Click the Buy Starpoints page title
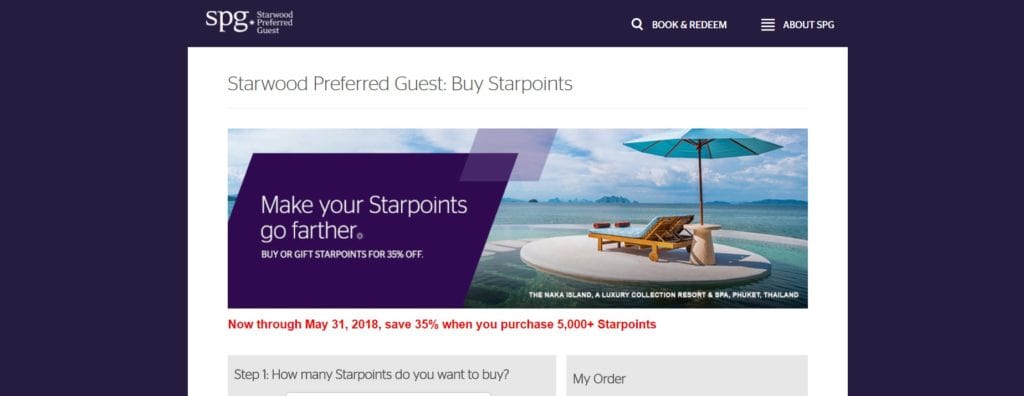 point(400,84)
